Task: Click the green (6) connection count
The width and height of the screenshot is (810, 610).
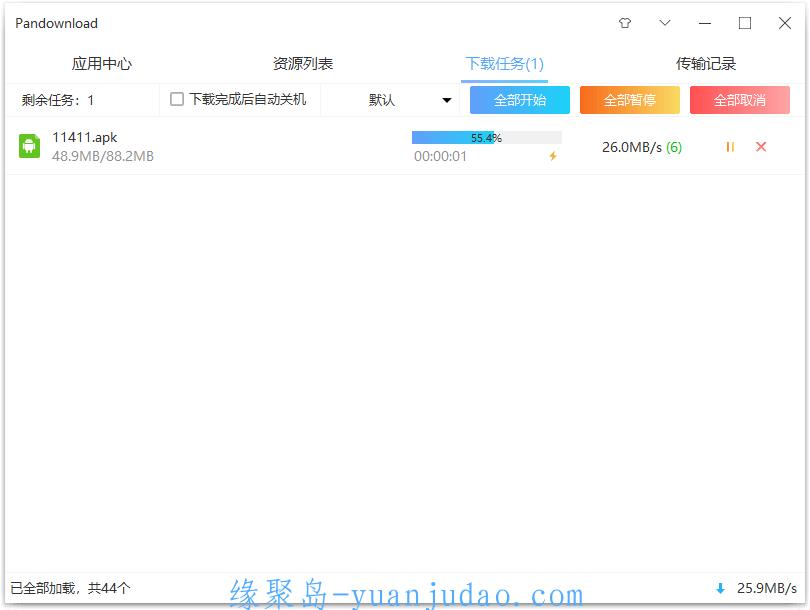Action: 674,147
